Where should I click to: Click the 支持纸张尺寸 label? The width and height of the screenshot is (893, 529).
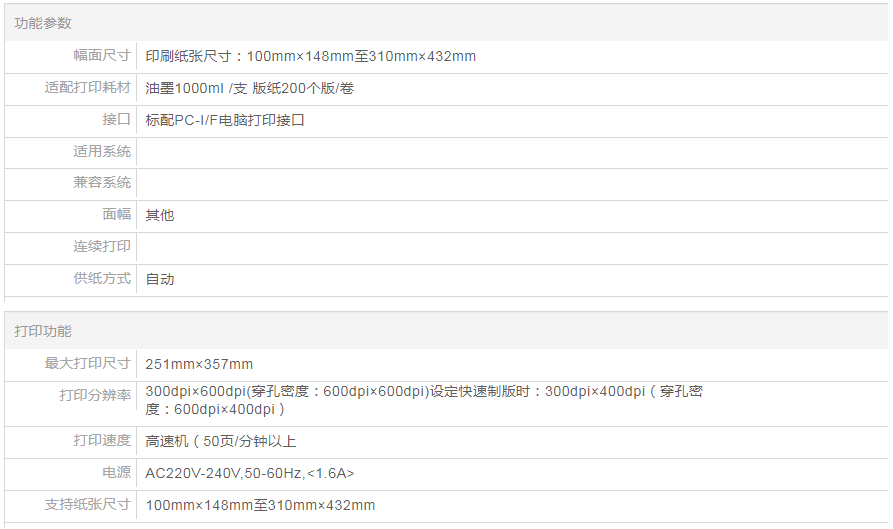(x=88, y=505)
